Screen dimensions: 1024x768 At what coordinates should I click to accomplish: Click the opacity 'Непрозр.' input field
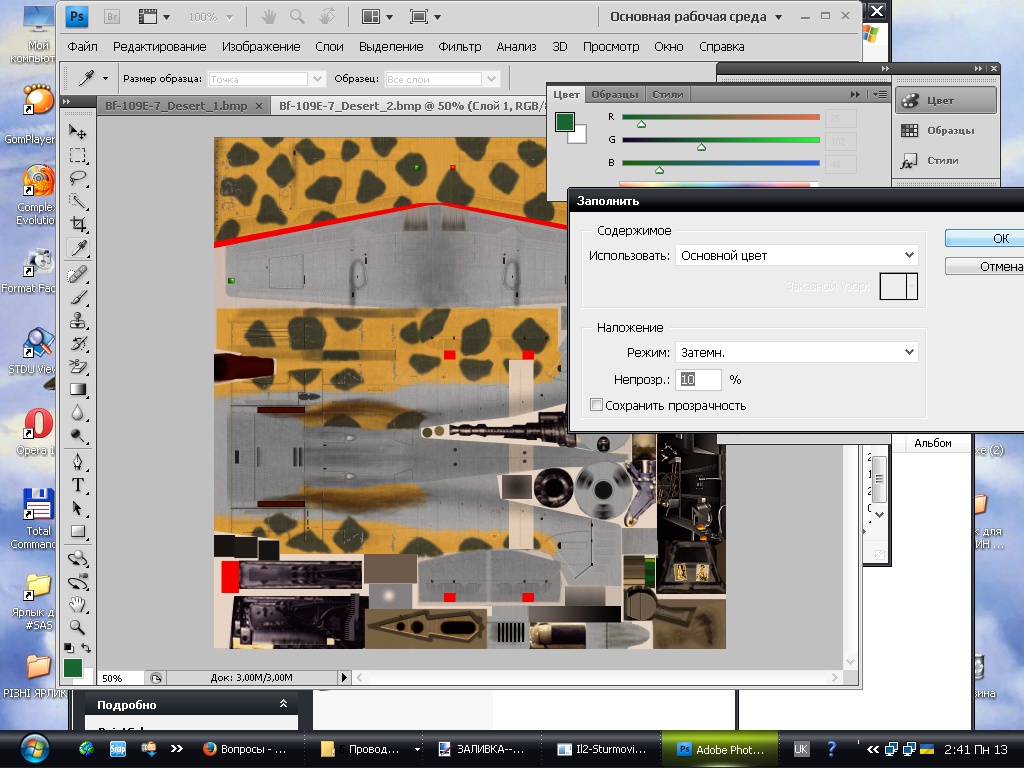tap(700, 380)
